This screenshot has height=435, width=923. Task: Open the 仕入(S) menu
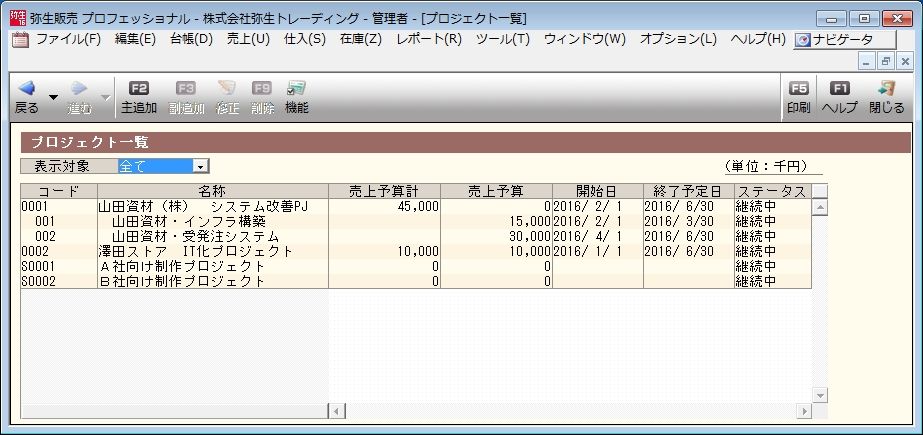tap(304, 39)
